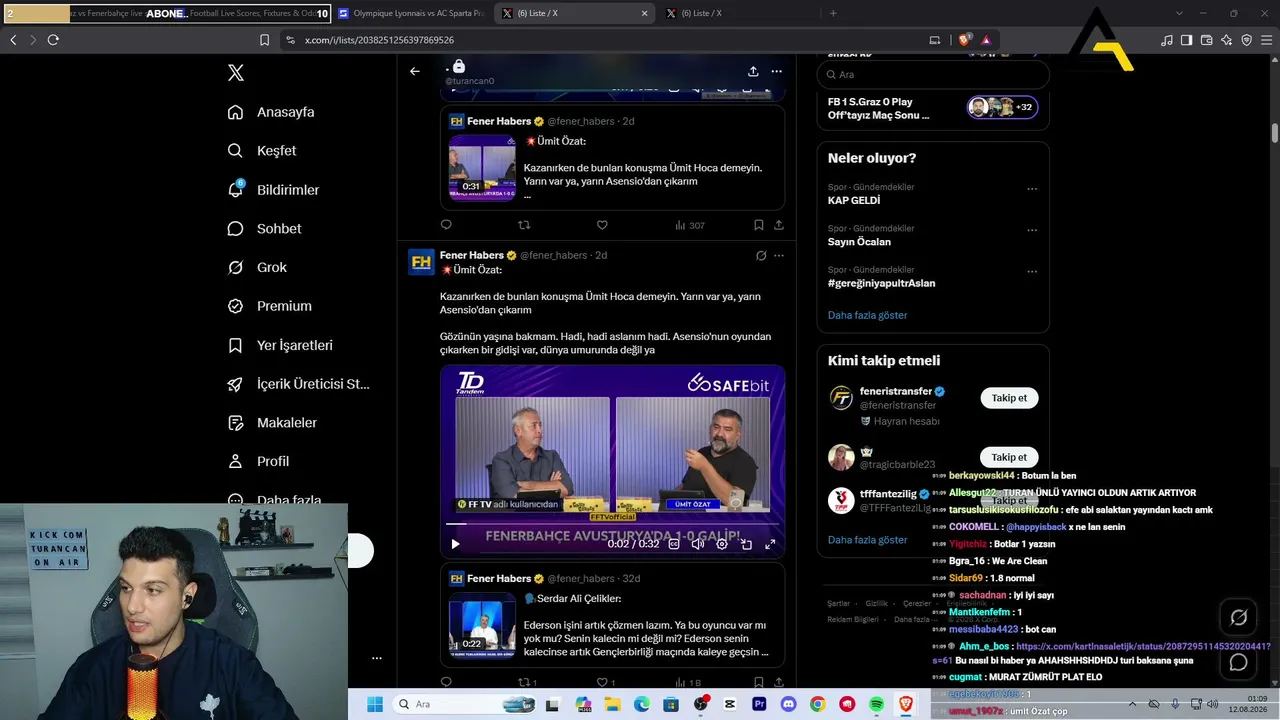The width and height of the screenshot is (1280, 720).
Task: Open the 0:31 quoted video thumbnail
Action: click(482, 167)
